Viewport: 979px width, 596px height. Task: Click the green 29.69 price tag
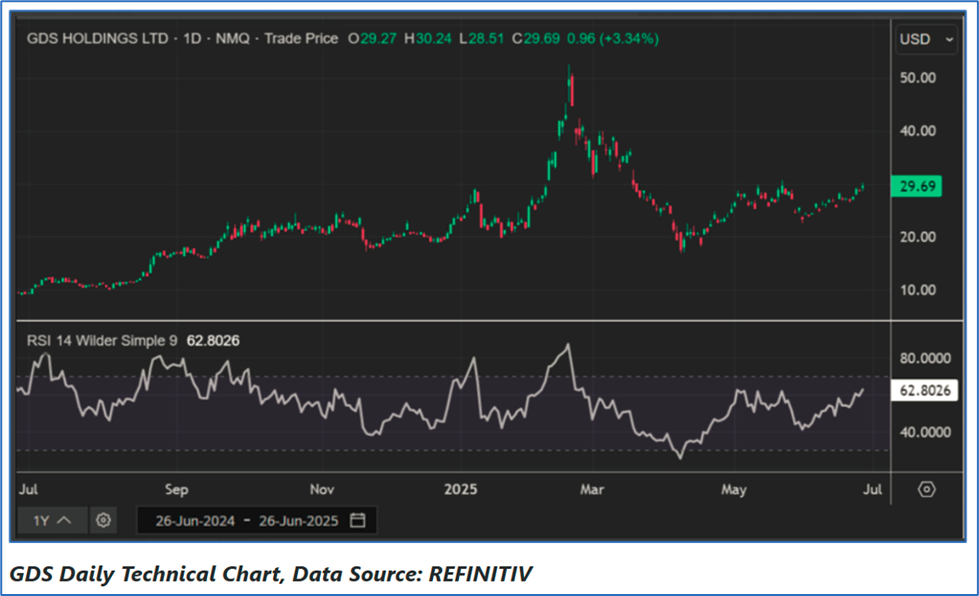coord(915,186)
